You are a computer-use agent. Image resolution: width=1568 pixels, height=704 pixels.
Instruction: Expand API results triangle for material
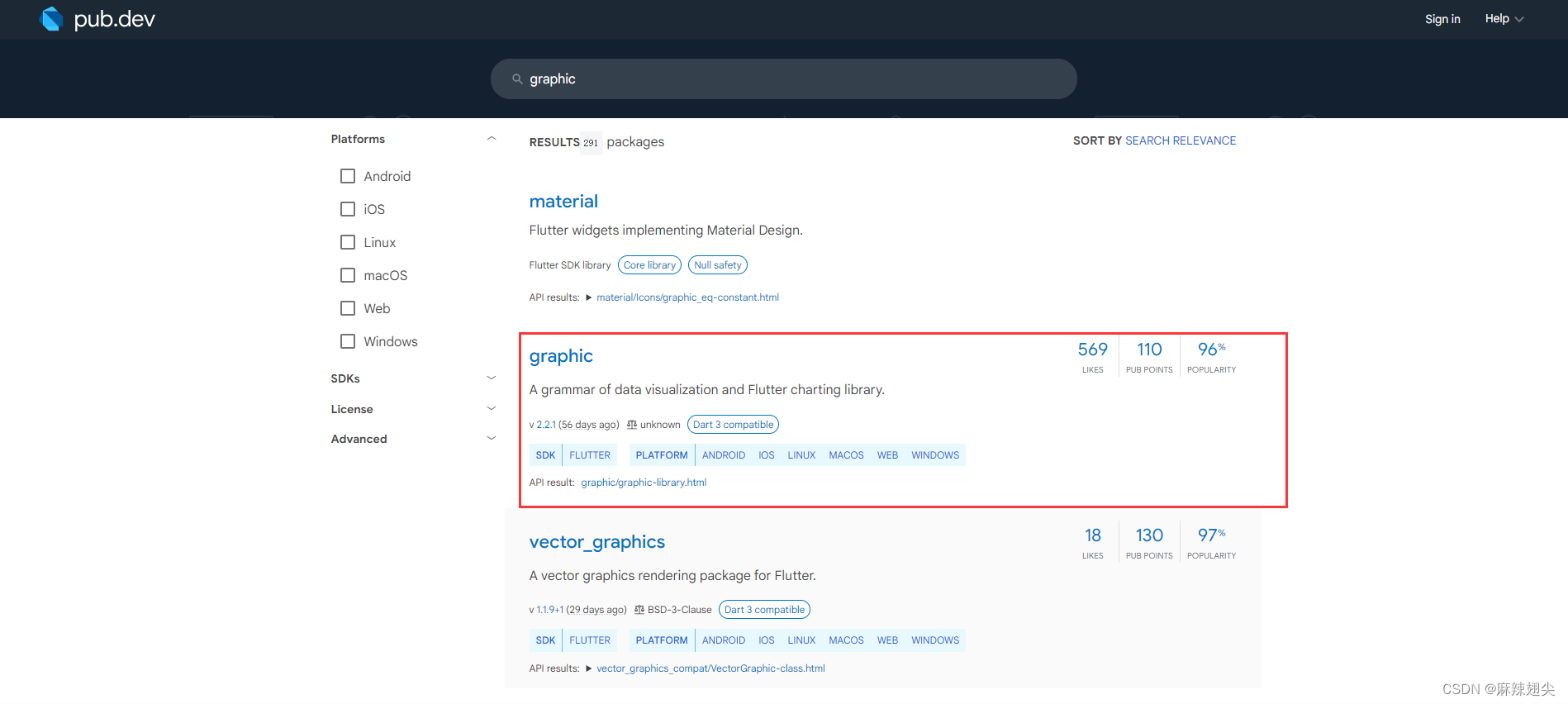pyautogui.click(x=588, y=297)
